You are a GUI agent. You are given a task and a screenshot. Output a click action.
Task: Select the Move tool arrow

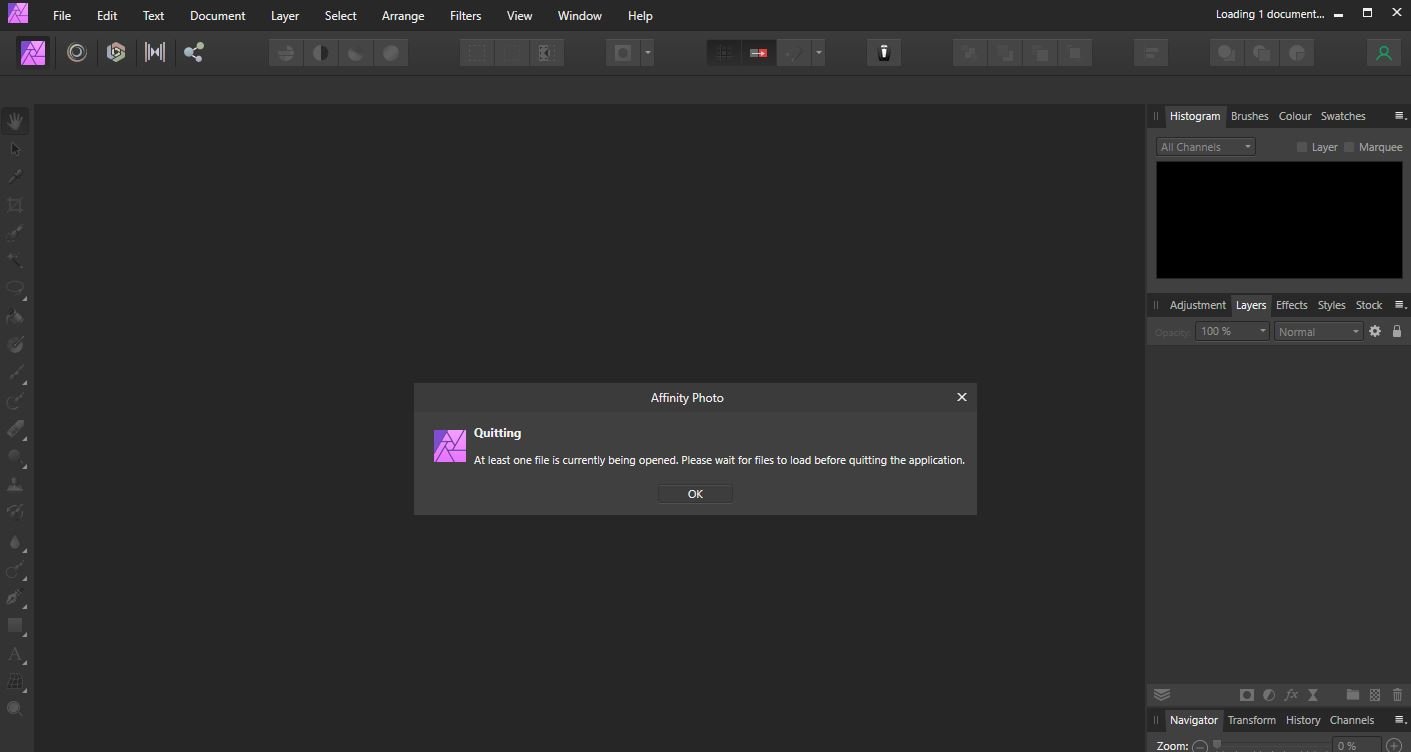[15, 149]
